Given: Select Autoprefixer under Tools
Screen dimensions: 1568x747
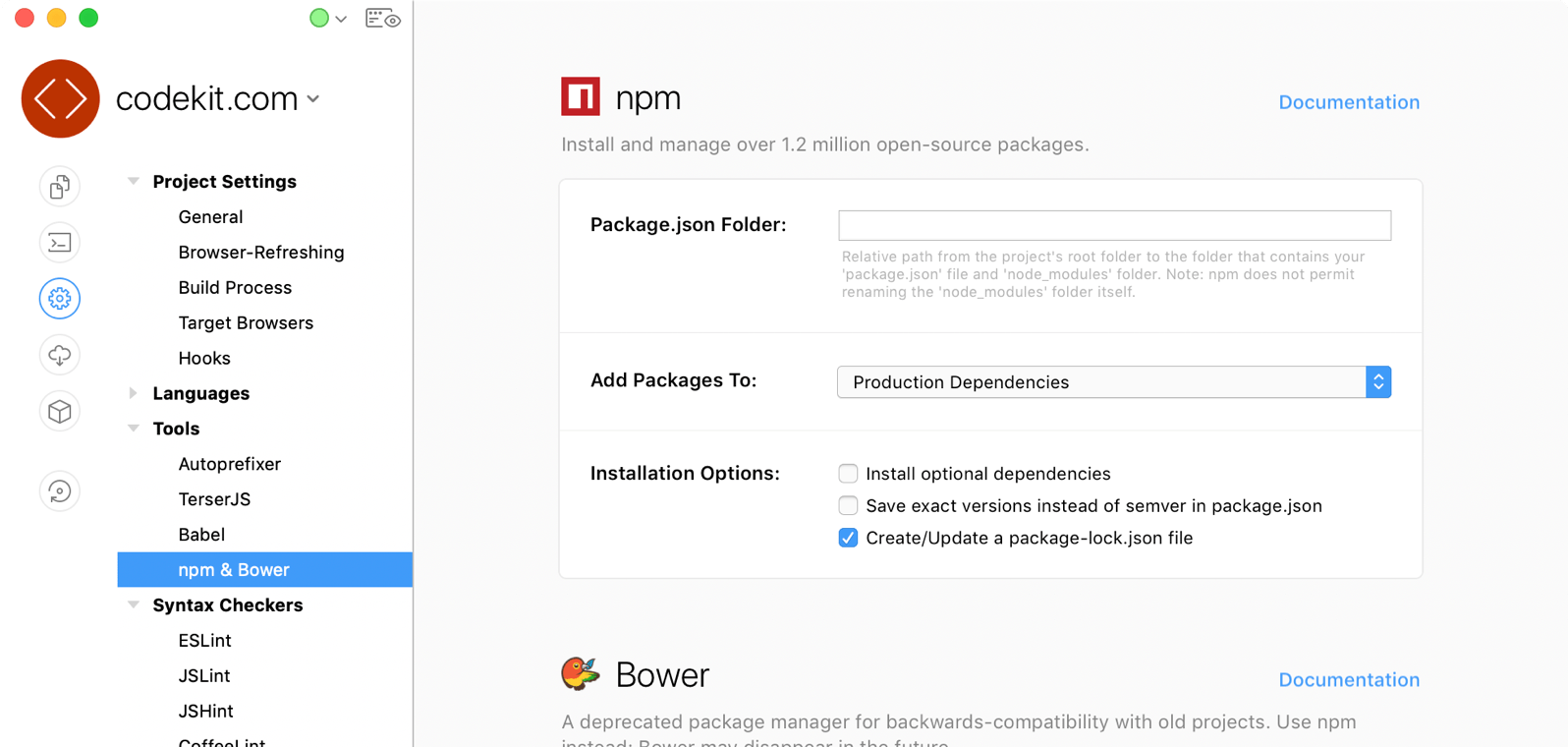Looking at the screenshot, I should (230, 464).
